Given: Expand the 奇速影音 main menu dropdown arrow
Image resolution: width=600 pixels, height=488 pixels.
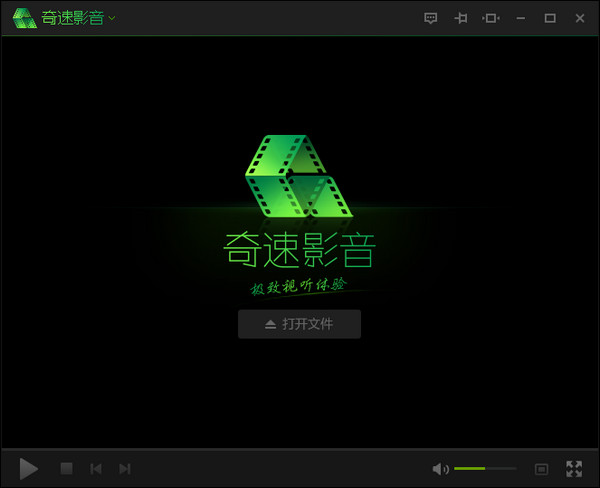Looking at the screenshot, I should click(112, 18).
